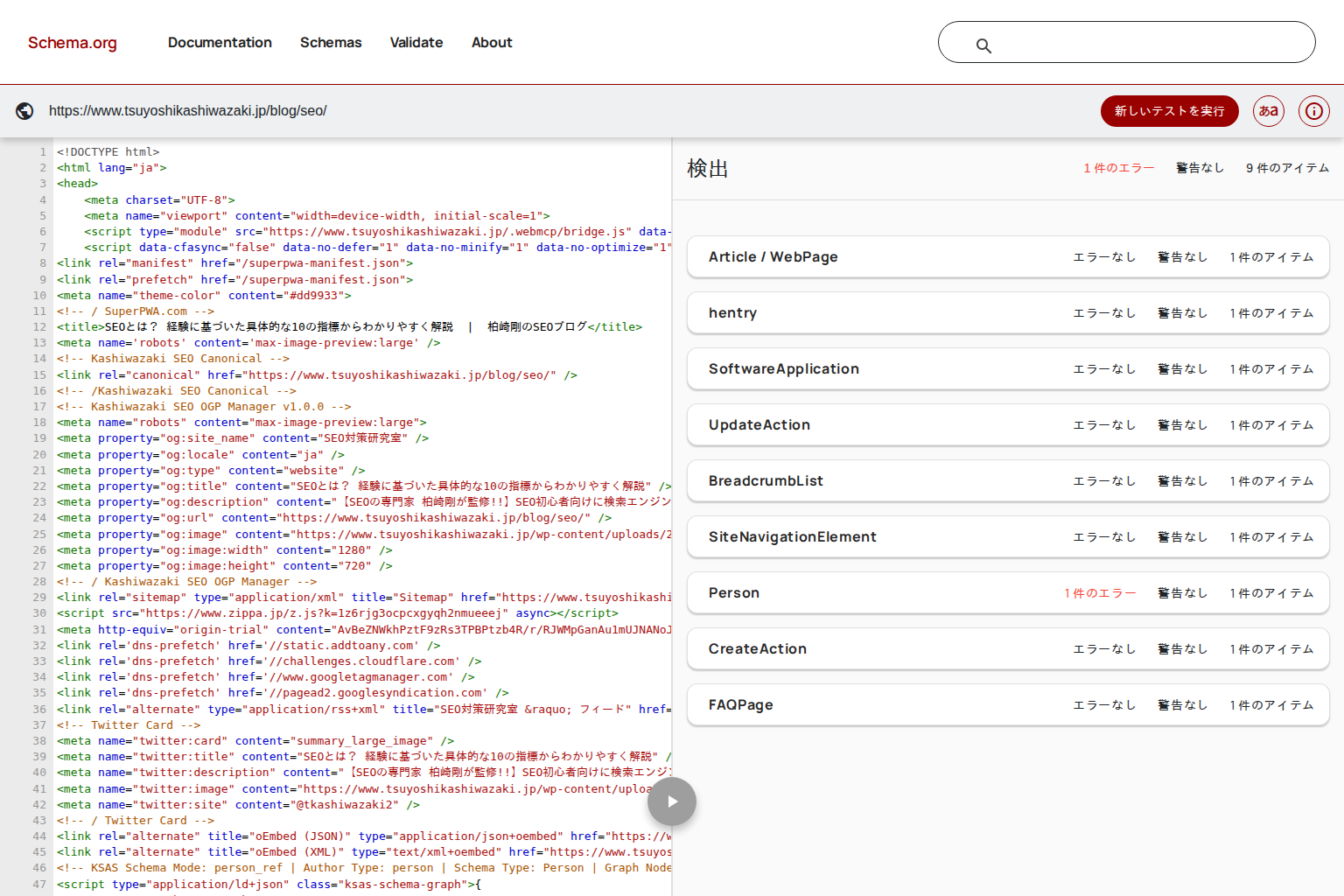Screen dimensions: 1344x896
Task: Expand the CreateAction result
Action: [x=1008, y=649]
